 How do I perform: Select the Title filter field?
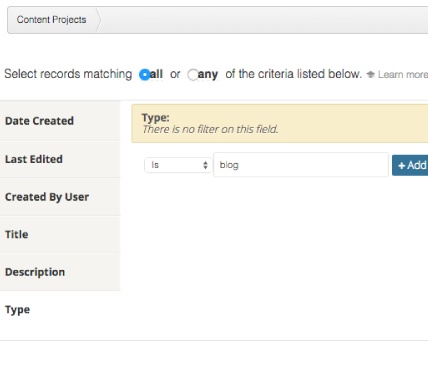[60, 234]
